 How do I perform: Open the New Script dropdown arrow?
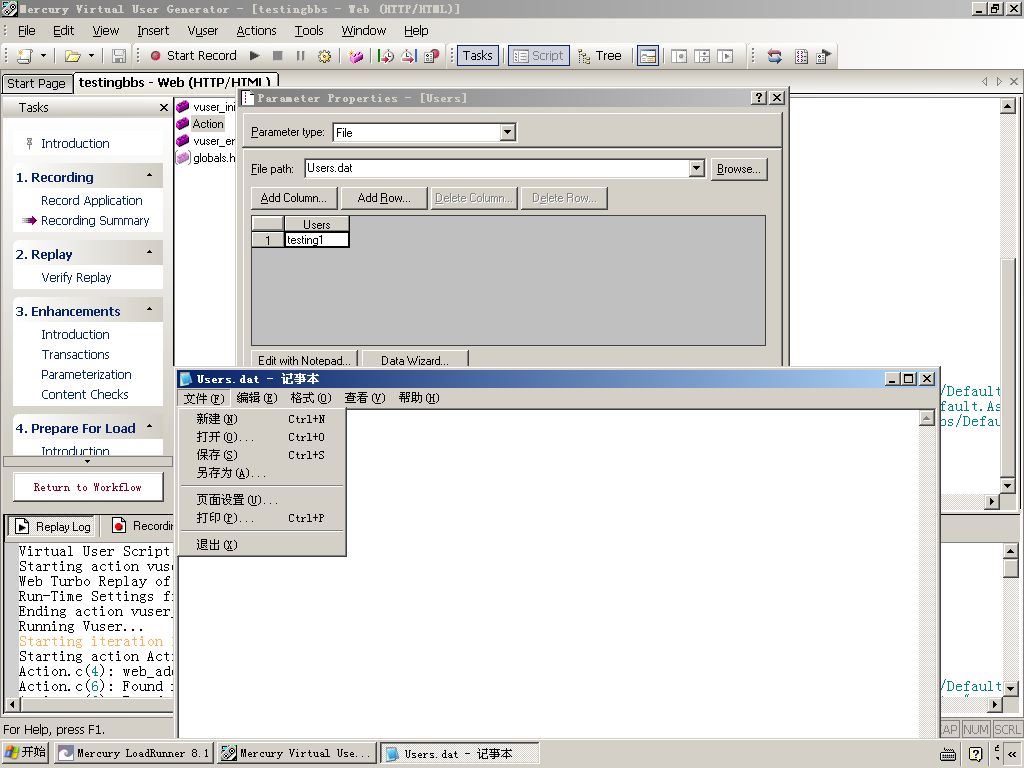(43, 56)
